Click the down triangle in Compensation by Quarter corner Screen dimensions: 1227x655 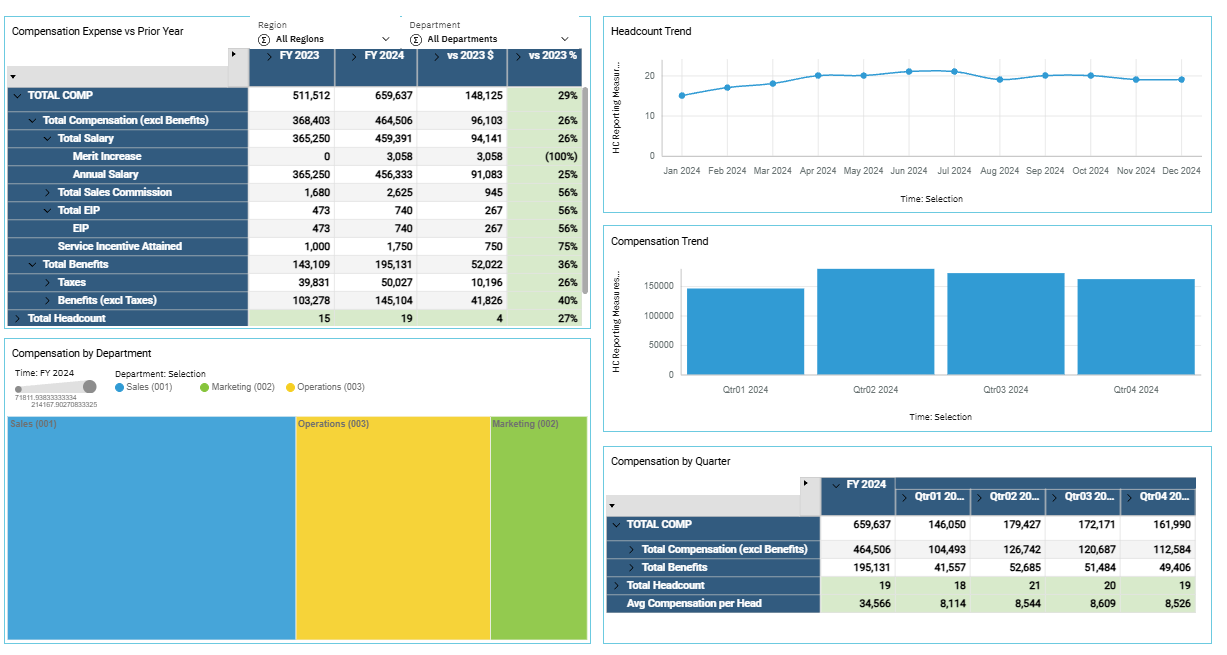(612, 506)
